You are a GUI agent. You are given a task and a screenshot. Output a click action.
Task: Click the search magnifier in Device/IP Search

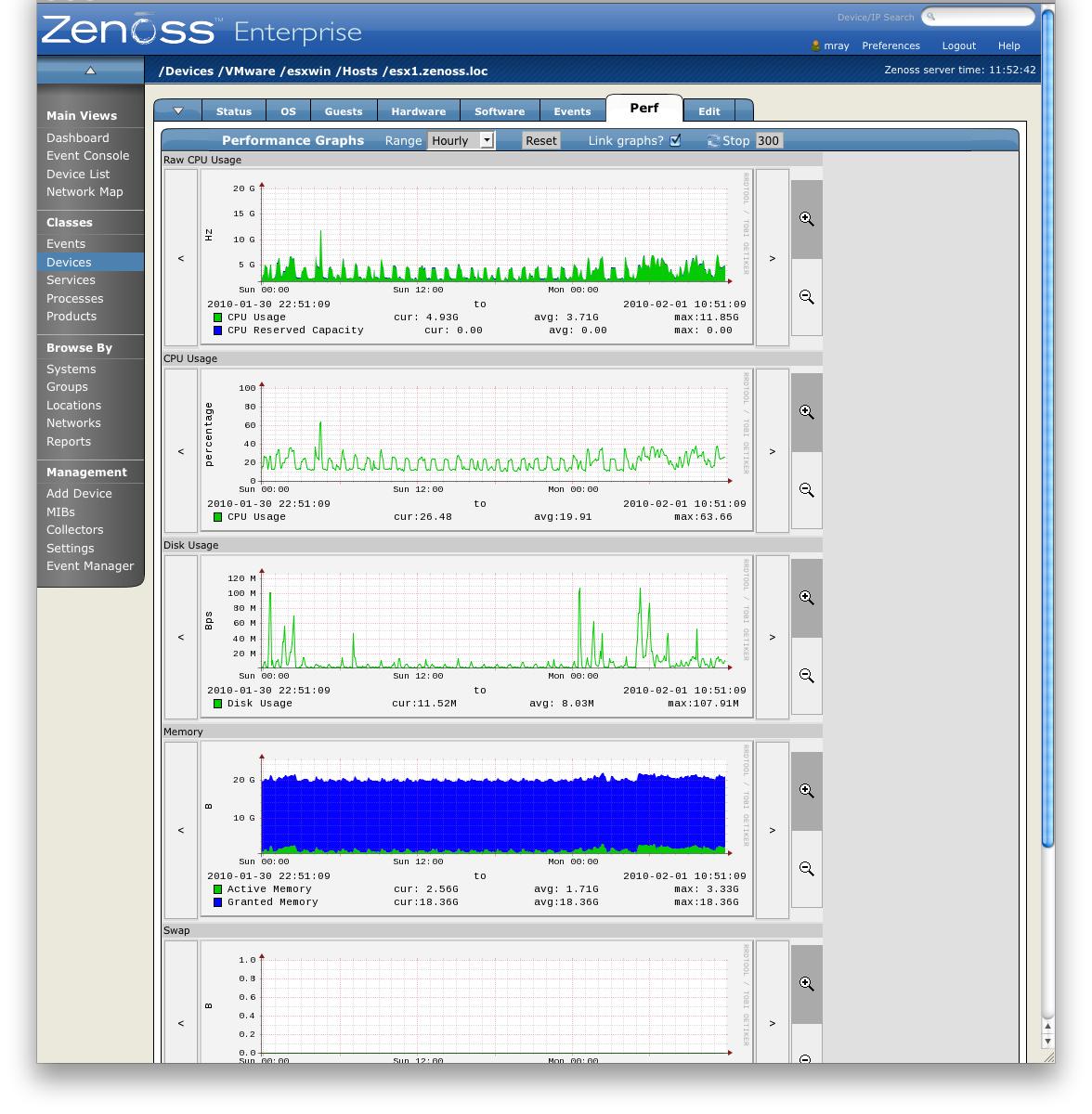click(931, 17)
